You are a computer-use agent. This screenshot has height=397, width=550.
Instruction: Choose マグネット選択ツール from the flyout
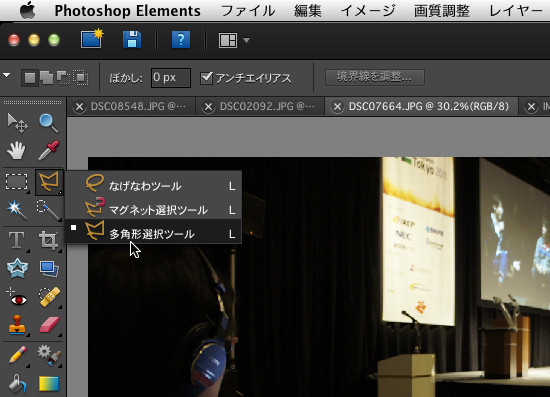point(153,209)
